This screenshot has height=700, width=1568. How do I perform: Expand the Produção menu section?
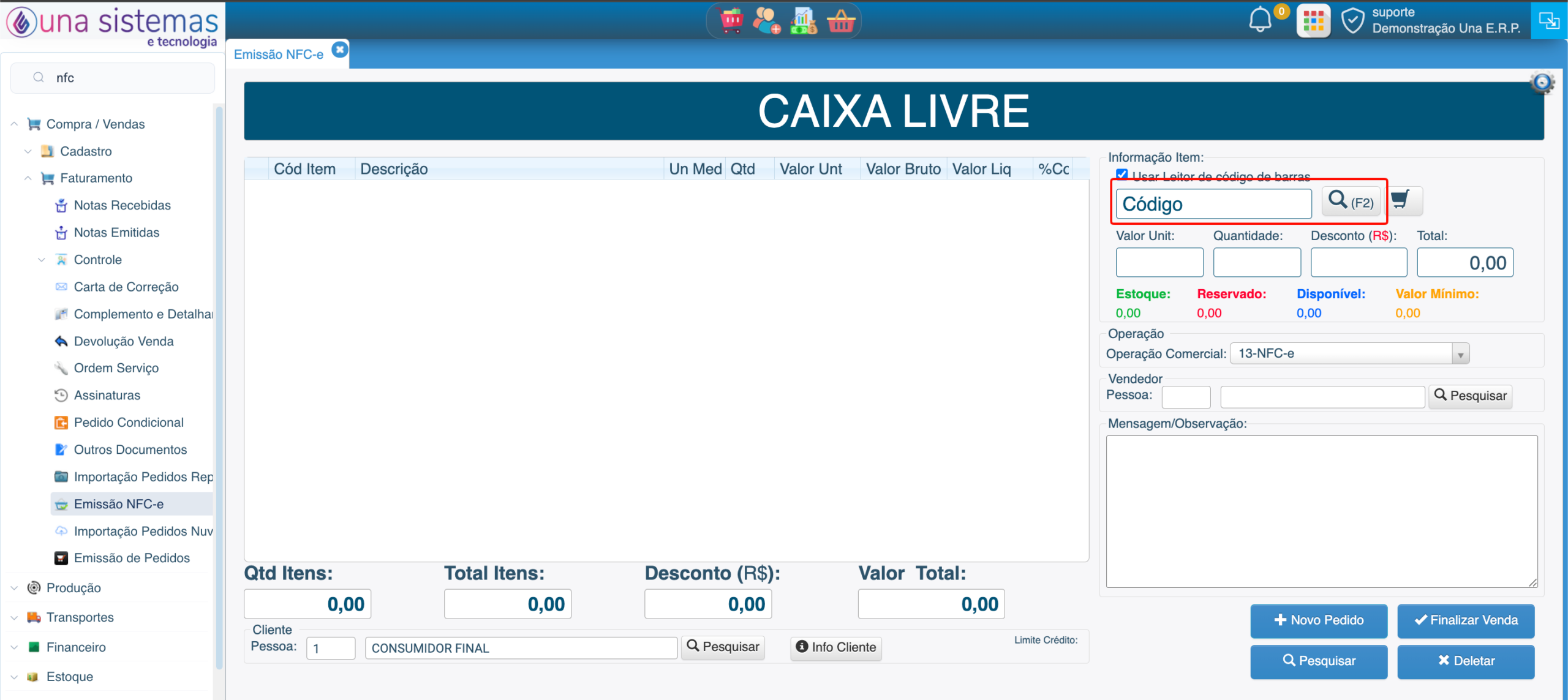pyautogui.click(x=14, y=588)
